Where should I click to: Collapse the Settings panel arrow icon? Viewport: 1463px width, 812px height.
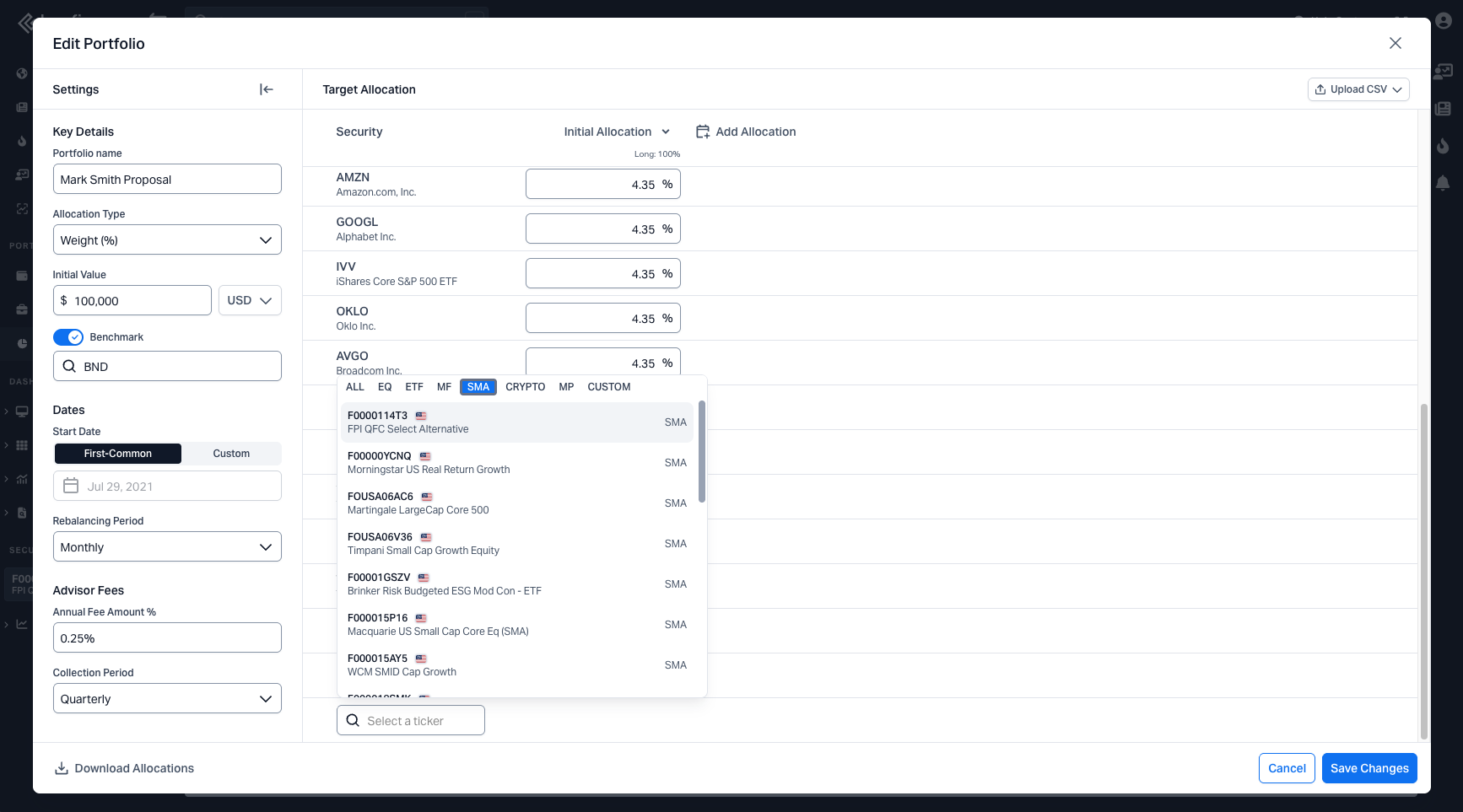coord(267,89)
